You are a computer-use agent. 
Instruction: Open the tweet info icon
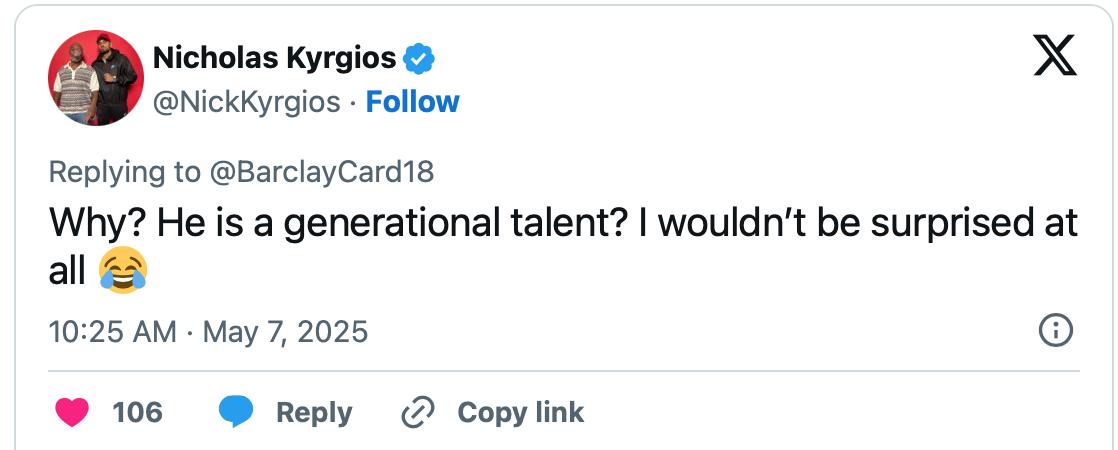pos(1056,330)
